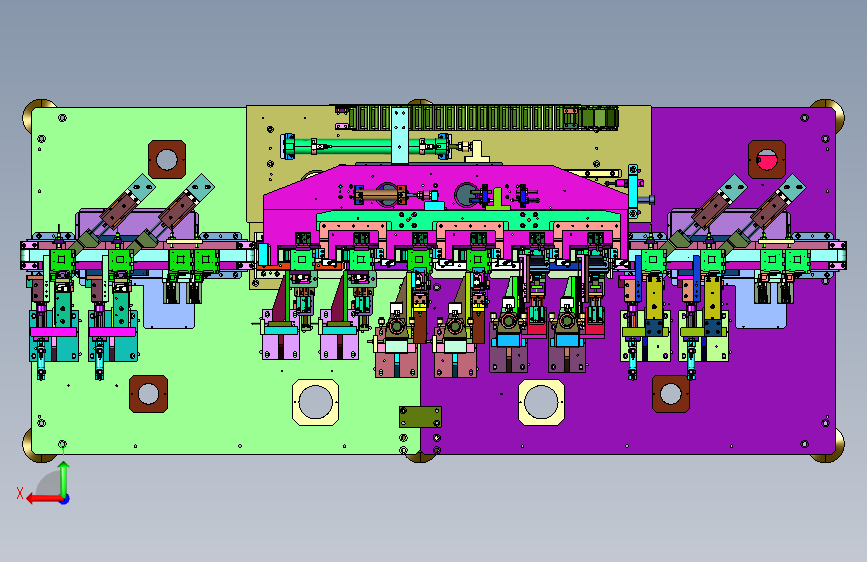
Task: Select the dark green cable drag chain
Action: (483, 118)
